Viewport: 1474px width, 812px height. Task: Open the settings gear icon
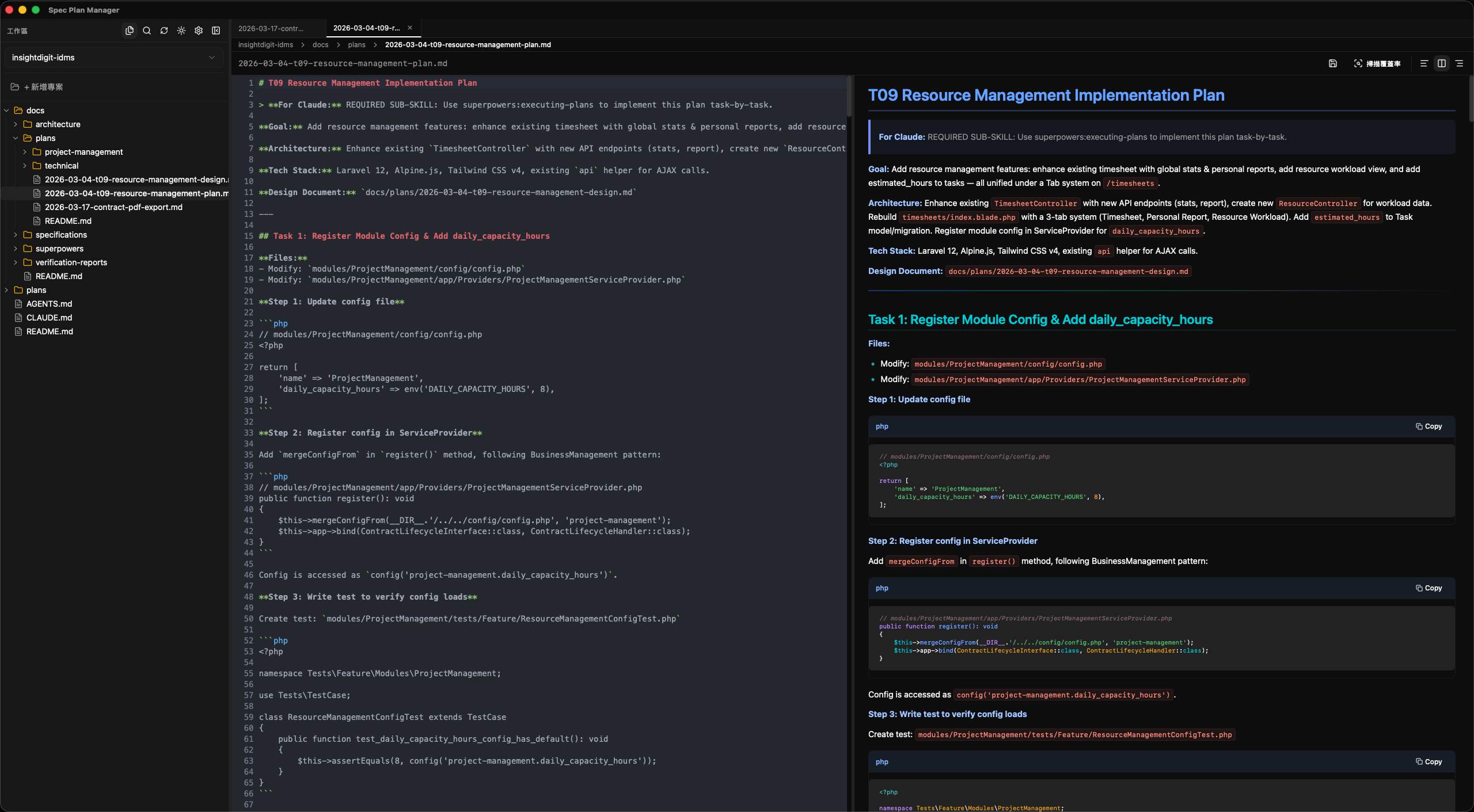199,31
